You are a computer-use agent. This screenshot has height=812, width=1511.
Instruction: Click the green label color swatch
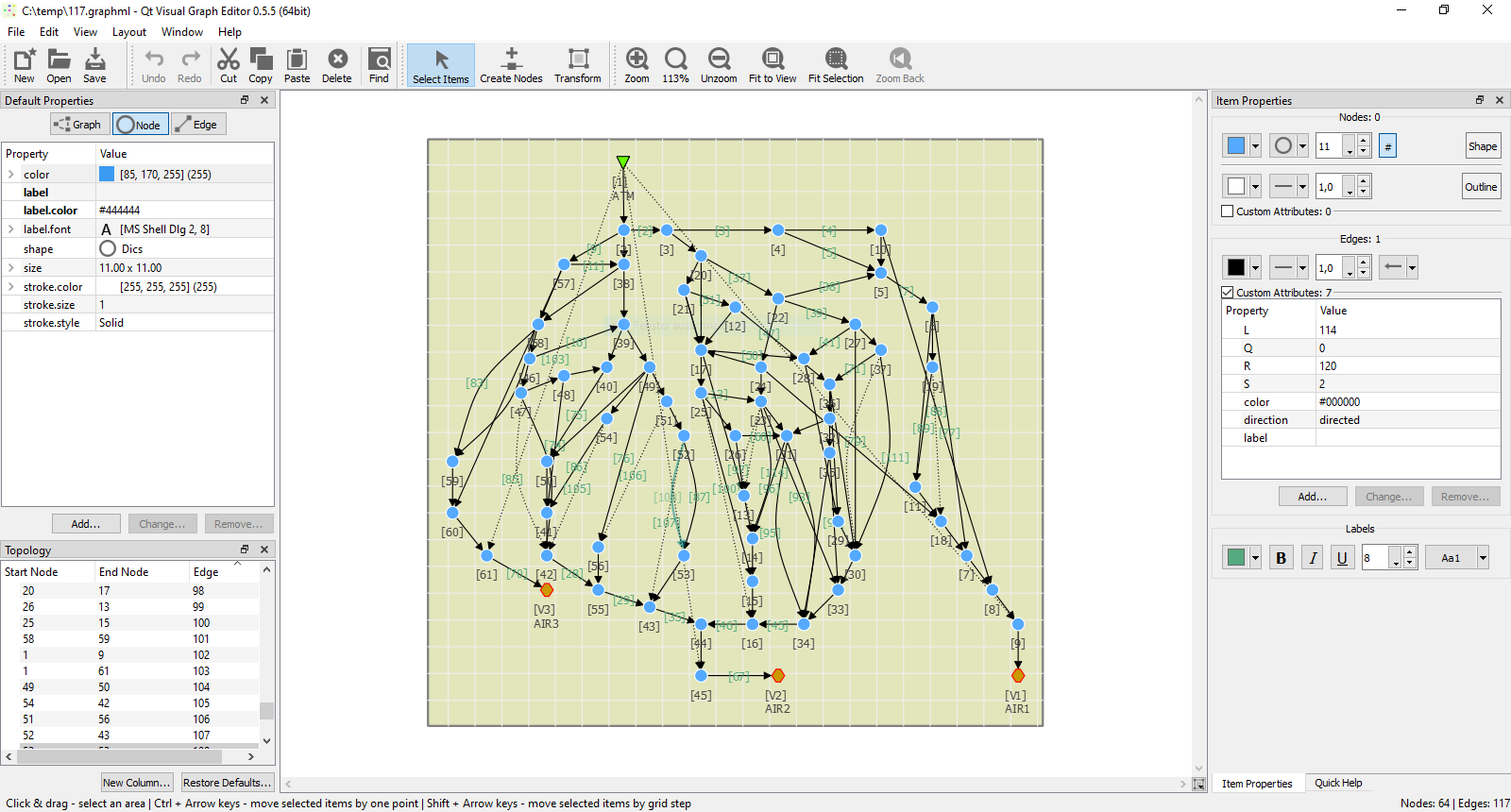[x=1236, y=558]
